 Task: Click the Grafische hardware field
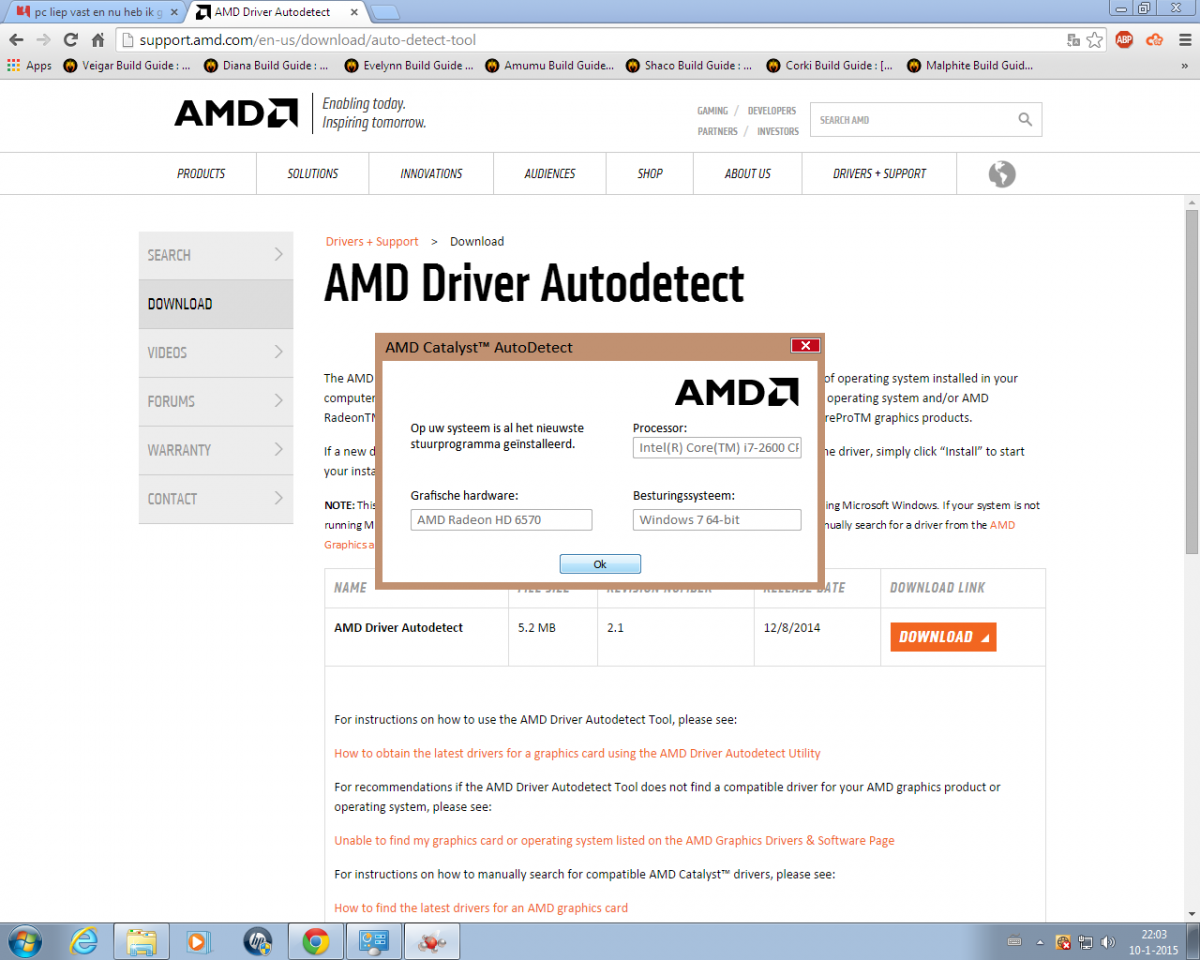[501, 520]
